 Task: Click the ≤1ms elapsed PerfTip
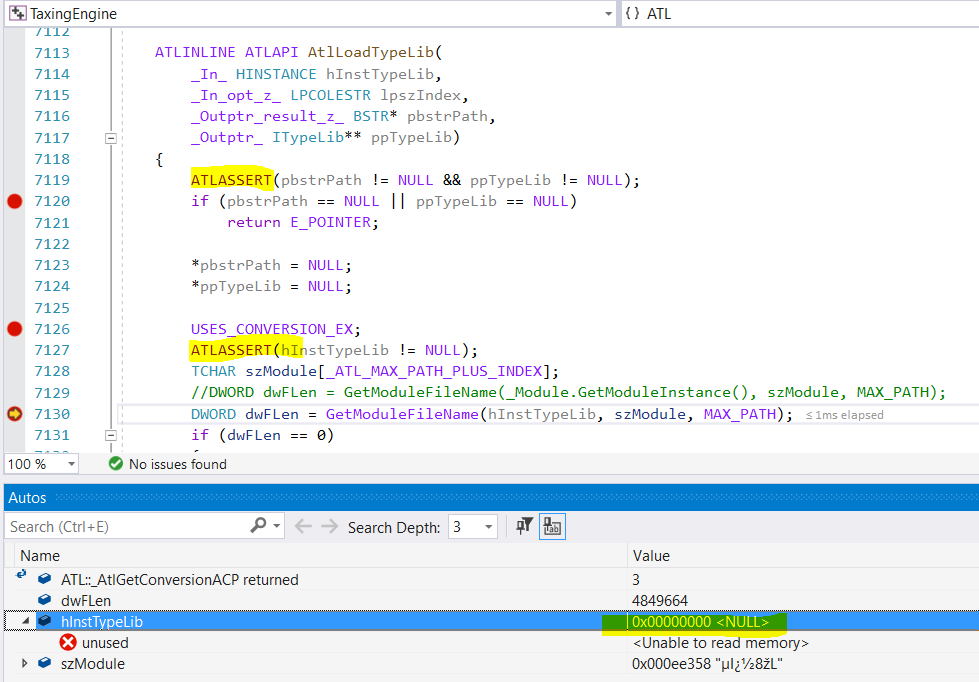point(844,415)
